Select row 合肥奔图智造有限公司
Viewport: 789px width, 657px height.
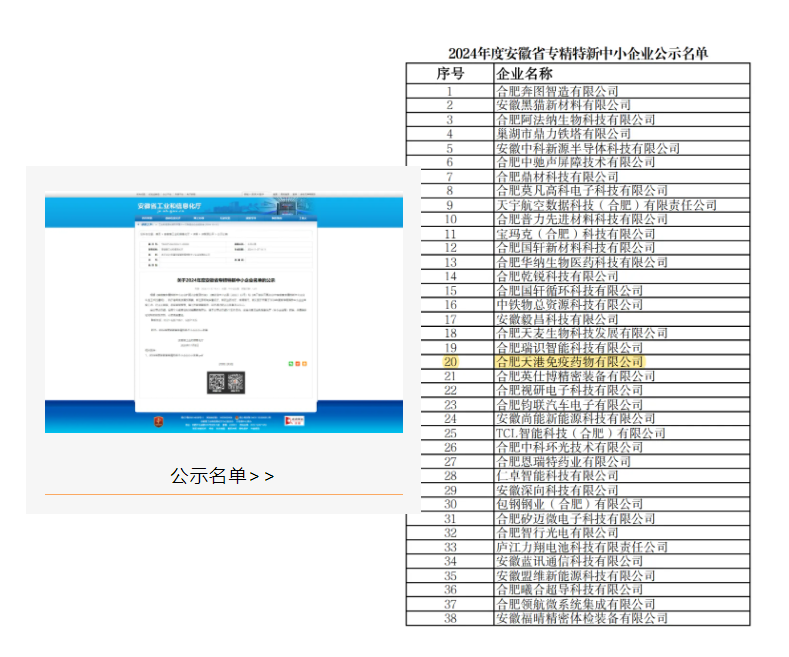click(578, 91)
